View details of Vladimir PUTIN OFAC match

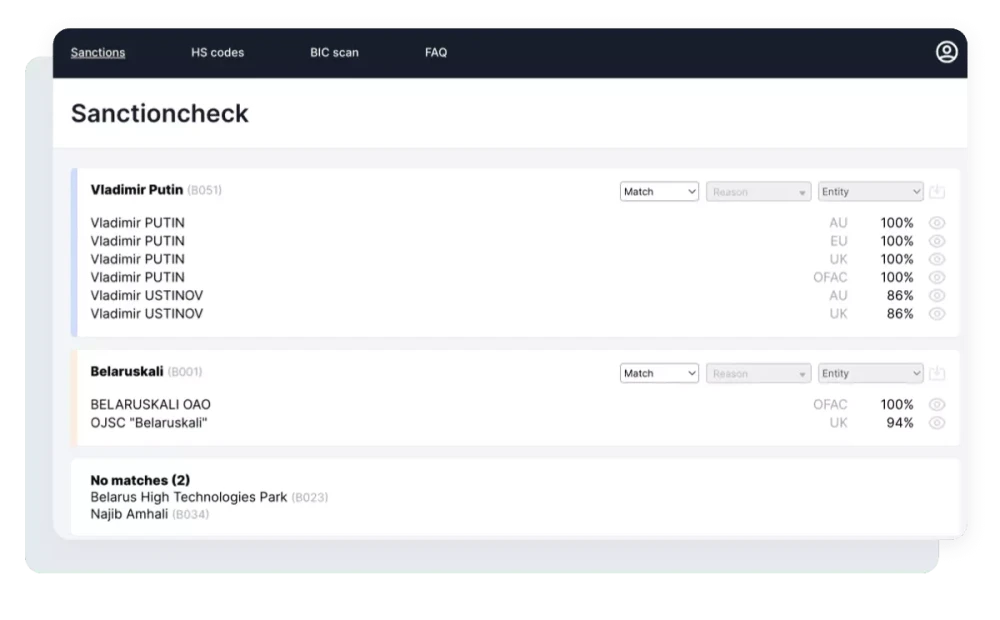click(937, 277)
